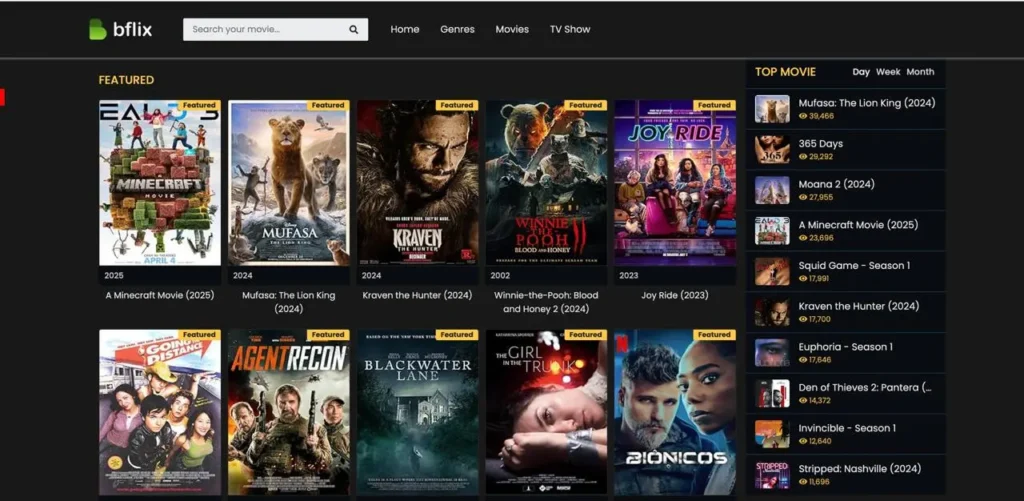Click featured title Mufasa: The Lion King (2024)
This screenshot has width=1024, height=501.
pyautogui.click(x=289, y=302)
